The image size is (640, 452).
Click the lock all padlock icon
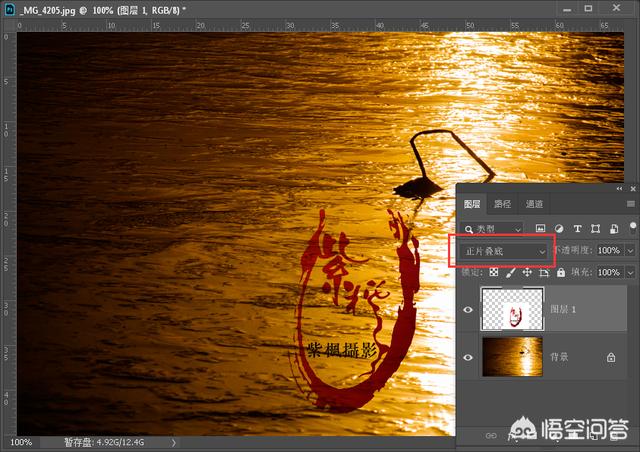coord(560,272)
